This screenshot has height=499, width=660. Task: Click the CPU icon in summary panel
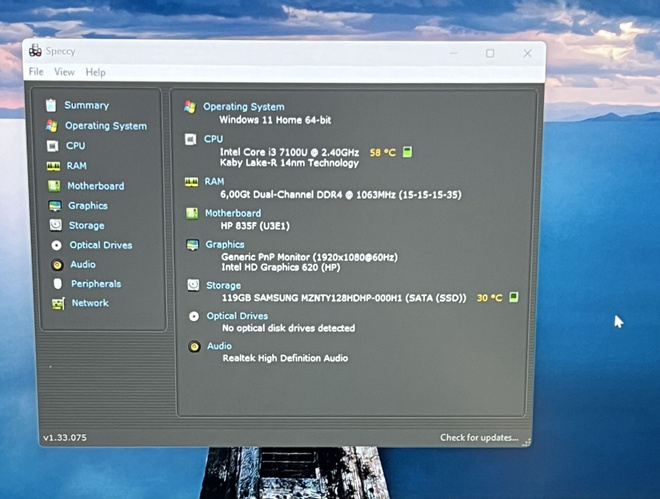coord(191,139)
